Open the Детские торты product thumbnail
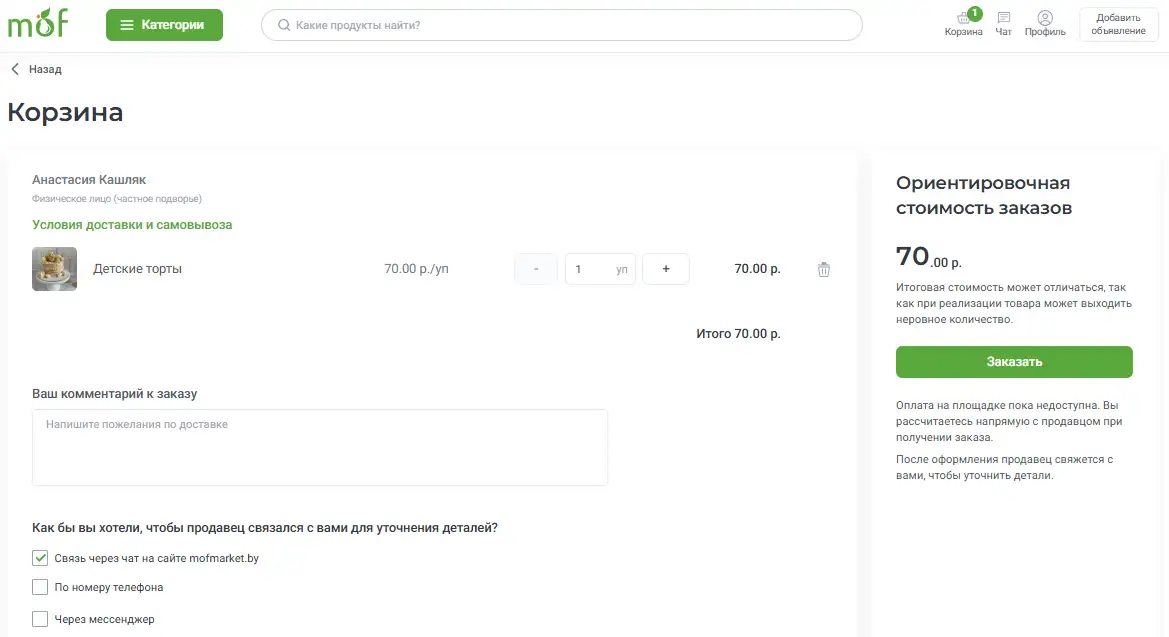This screenshot has width=1169, height=637. [54, 269]
